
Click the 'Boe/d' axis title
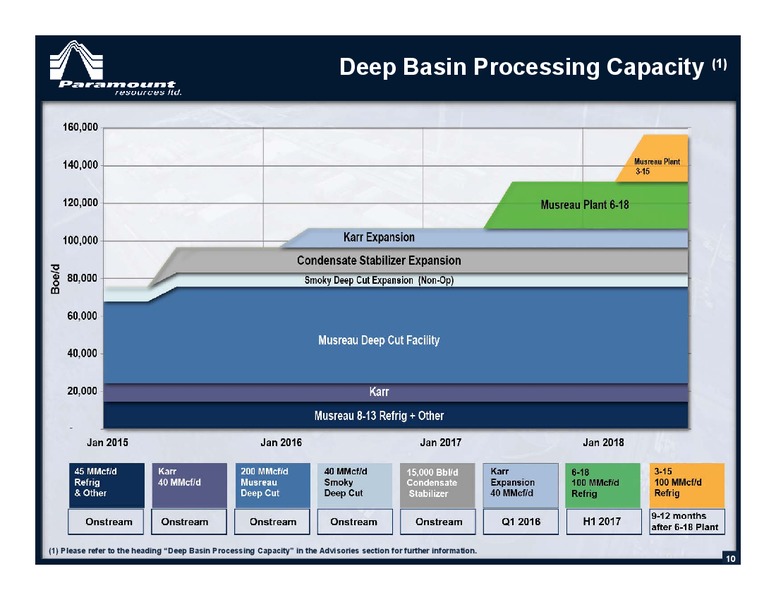point(55,279)
